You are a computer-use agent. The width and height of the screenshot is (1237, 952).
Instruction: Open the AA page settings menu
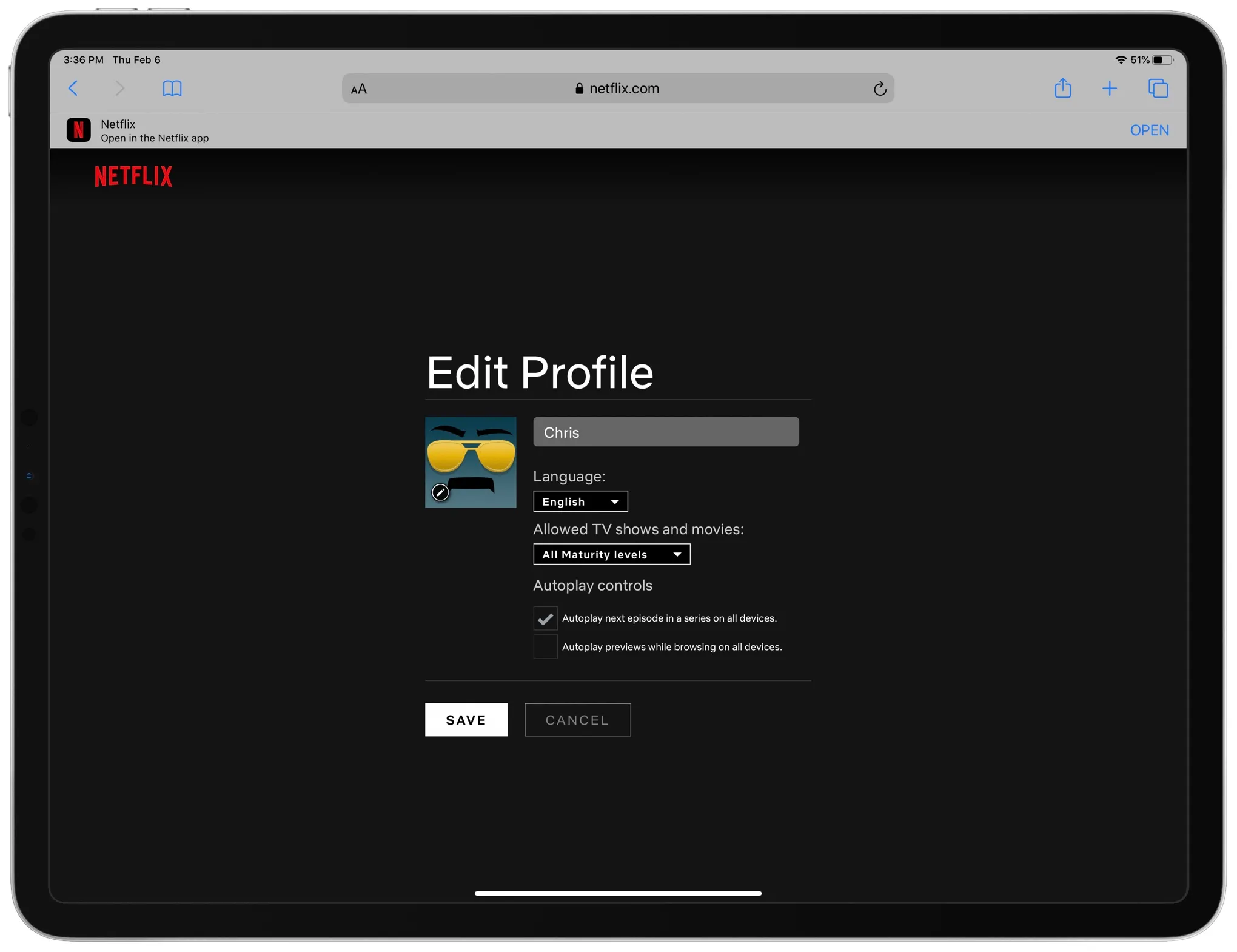[x=358, y=89]
